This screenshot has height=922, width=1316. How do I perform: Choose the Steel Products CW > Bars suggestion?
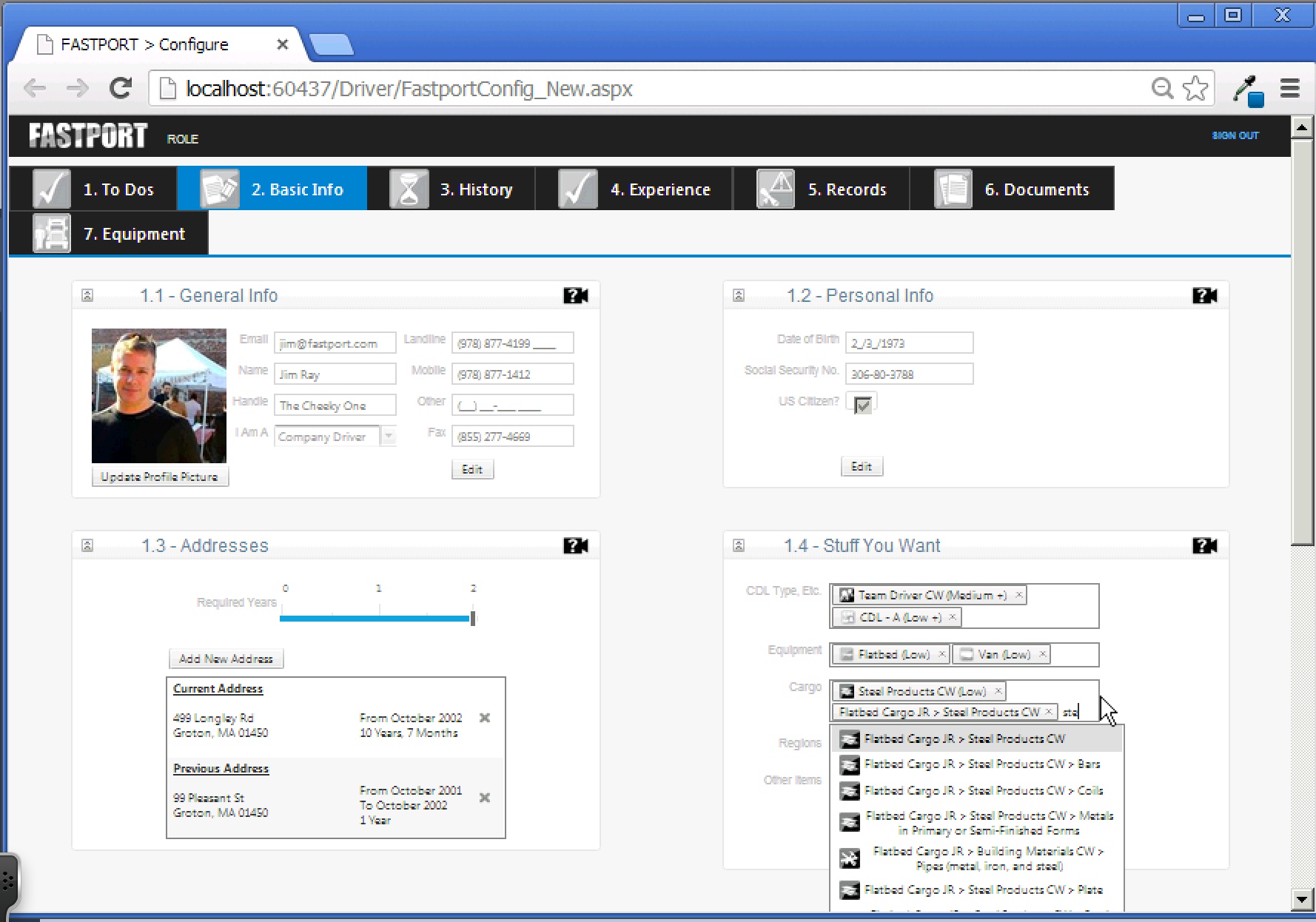point(977,764)
